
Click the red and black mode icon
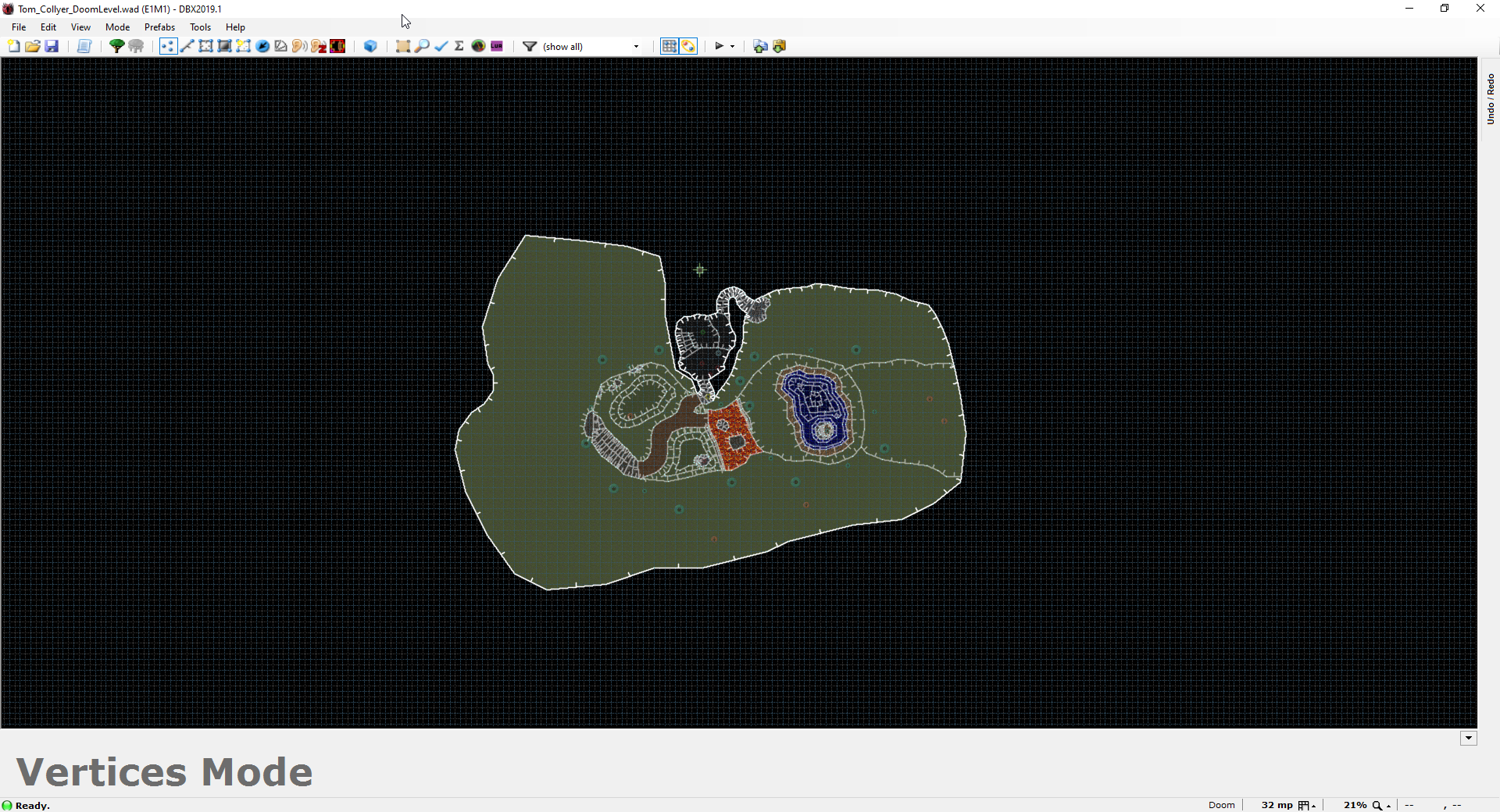pyautogui.click(x=337, y=46)
